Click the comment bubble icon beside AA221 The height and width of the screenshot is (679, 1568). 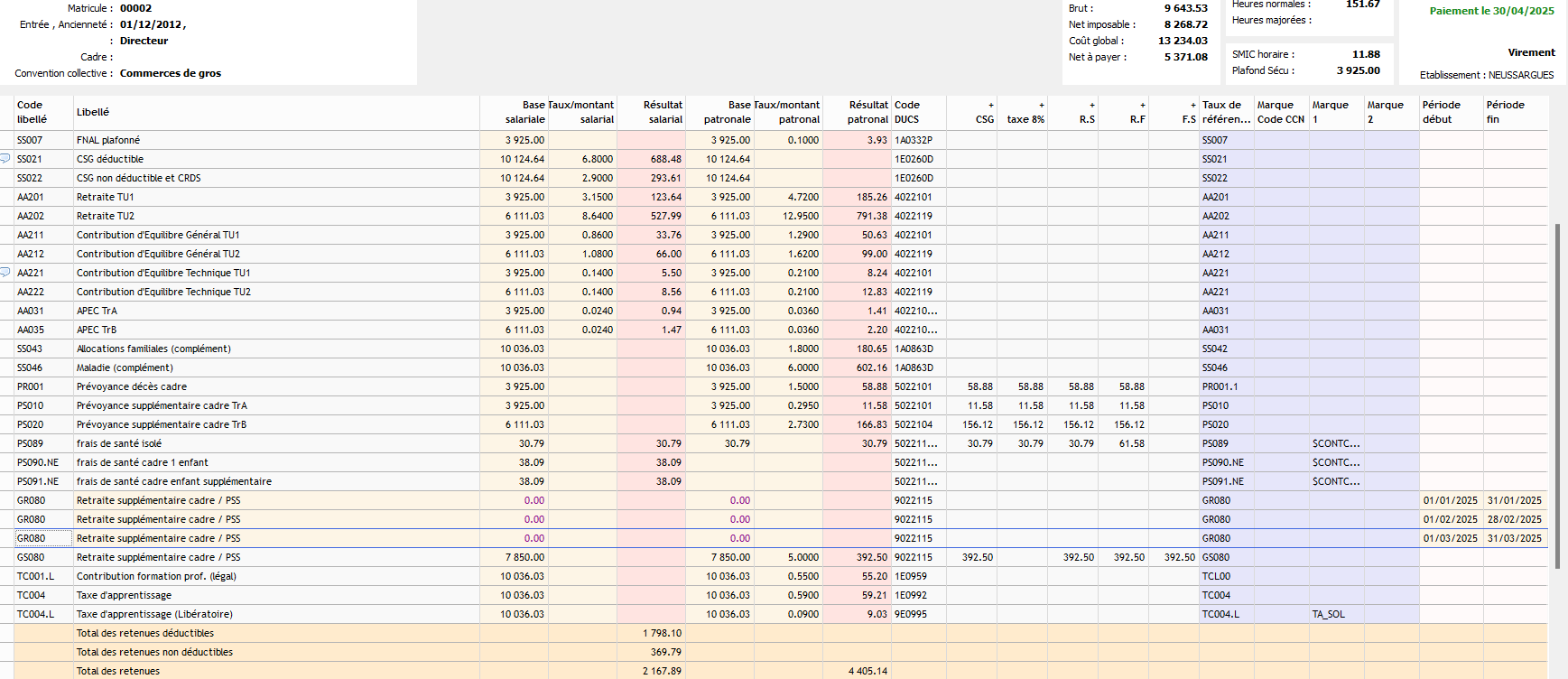point(5,273)
